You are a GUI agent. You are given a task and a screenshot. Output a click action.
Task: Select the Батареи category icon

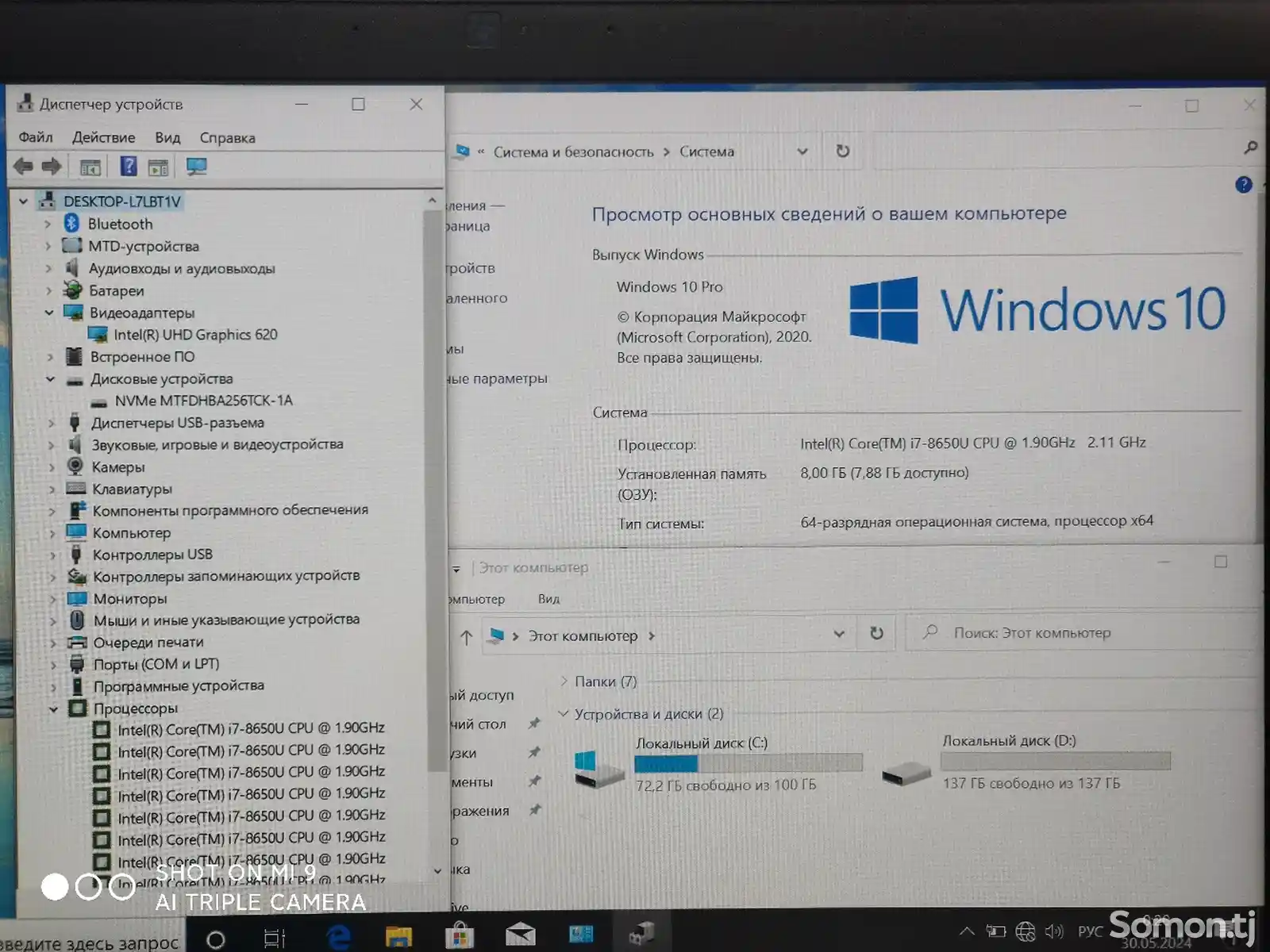tap(73, 290)
